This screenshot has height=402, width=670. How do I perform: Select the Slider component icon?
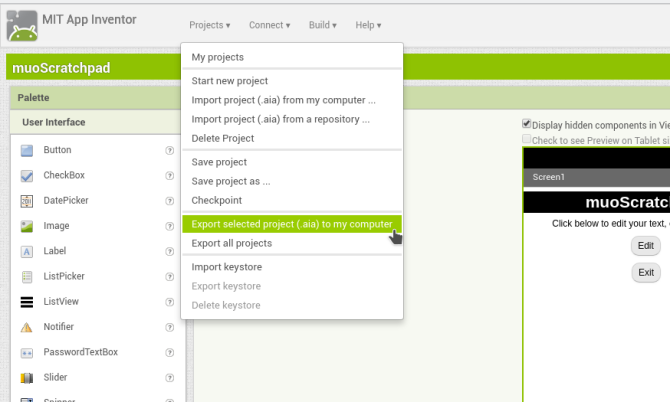click(x=26, y=378)
